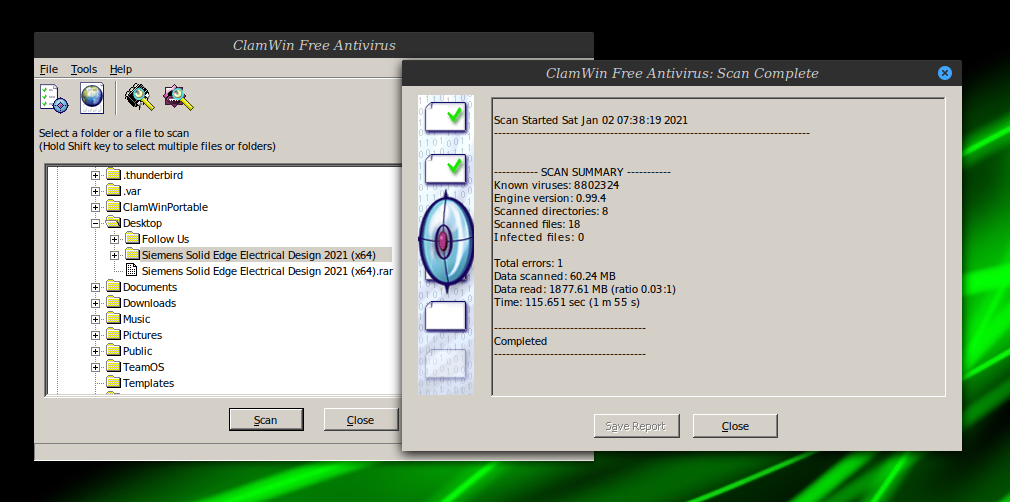Select the ClamWinPortable folder
Image resolution: width=1010 pixels, height=502 pixels.
tap(166, 207)
